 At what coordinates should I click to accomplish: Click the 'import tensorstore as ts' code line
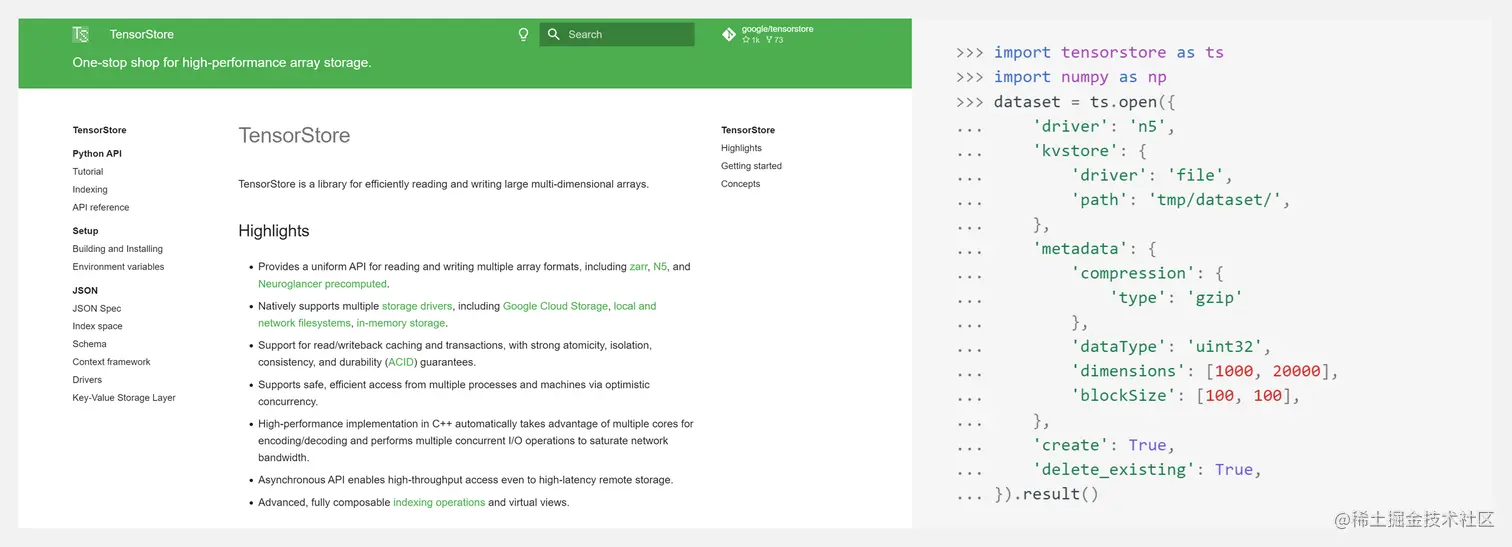(x=1090, y=52)
